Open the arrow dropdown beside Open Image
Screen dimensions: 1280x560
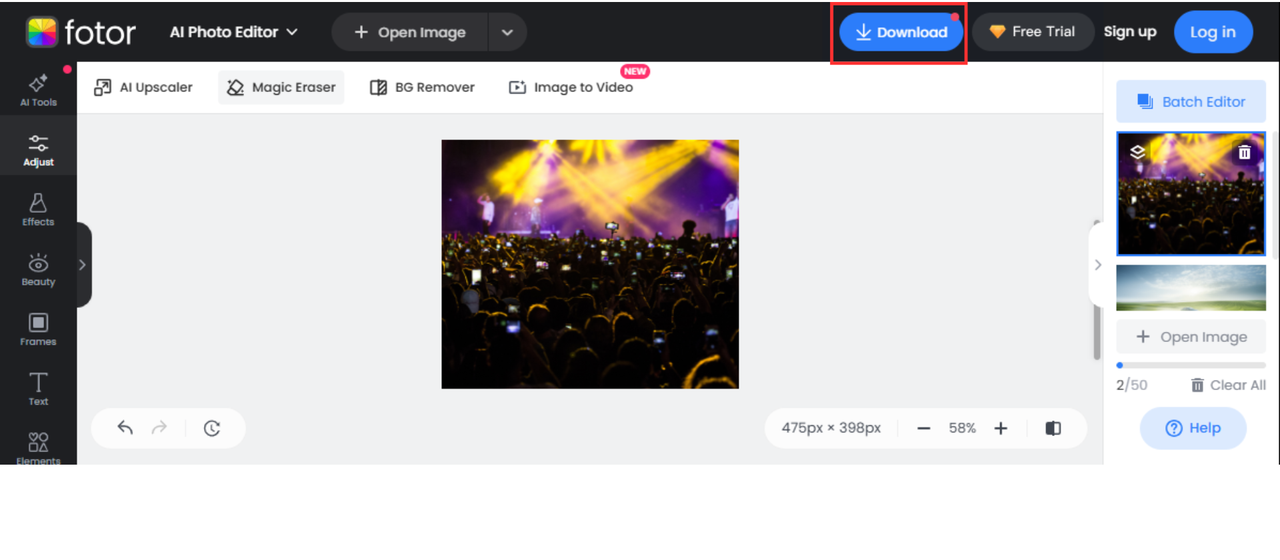pos(507,32)
